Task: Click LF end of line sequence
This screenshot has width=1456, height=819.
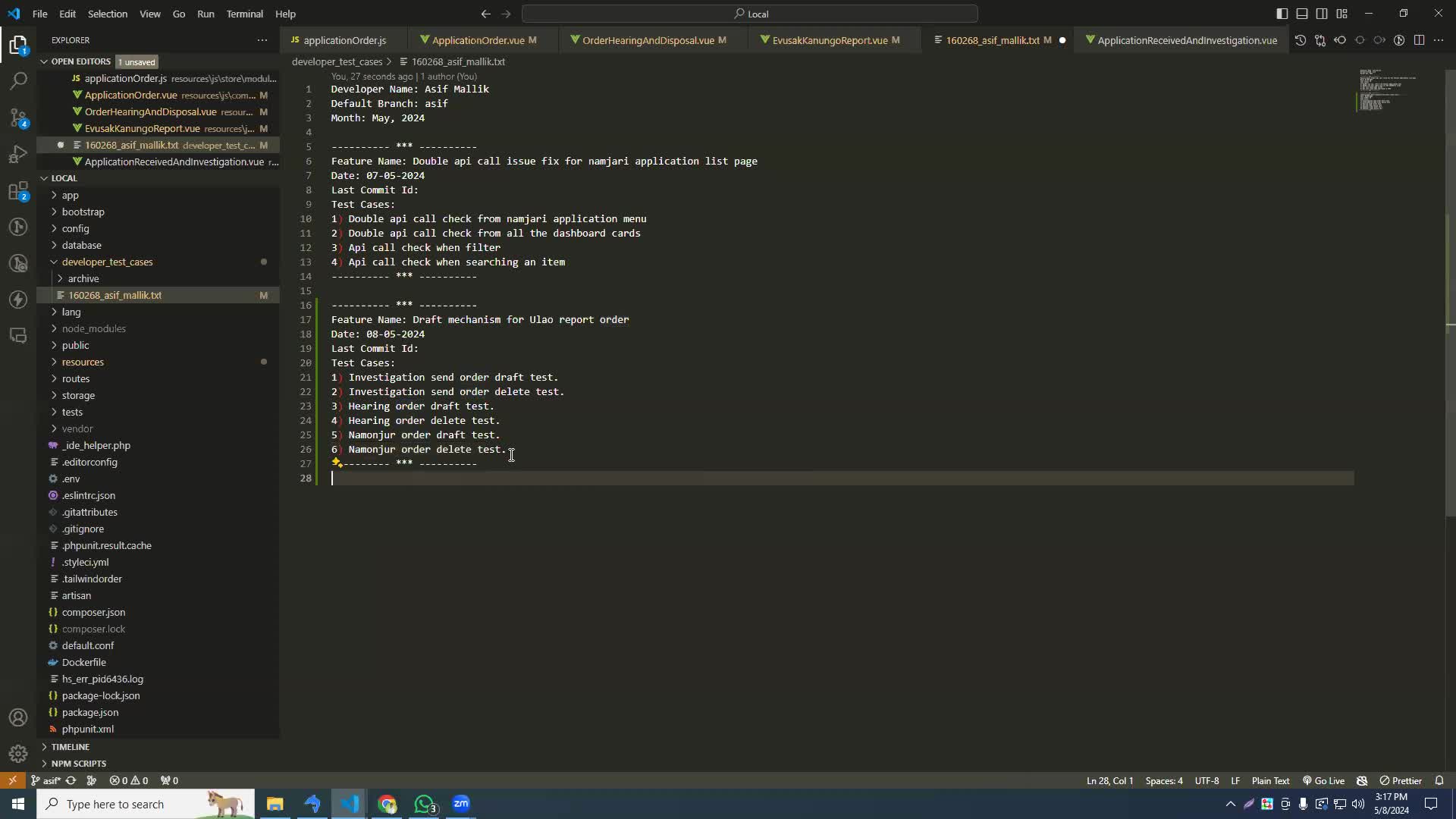Action: pyautogui.click(x=1235, y=780)
